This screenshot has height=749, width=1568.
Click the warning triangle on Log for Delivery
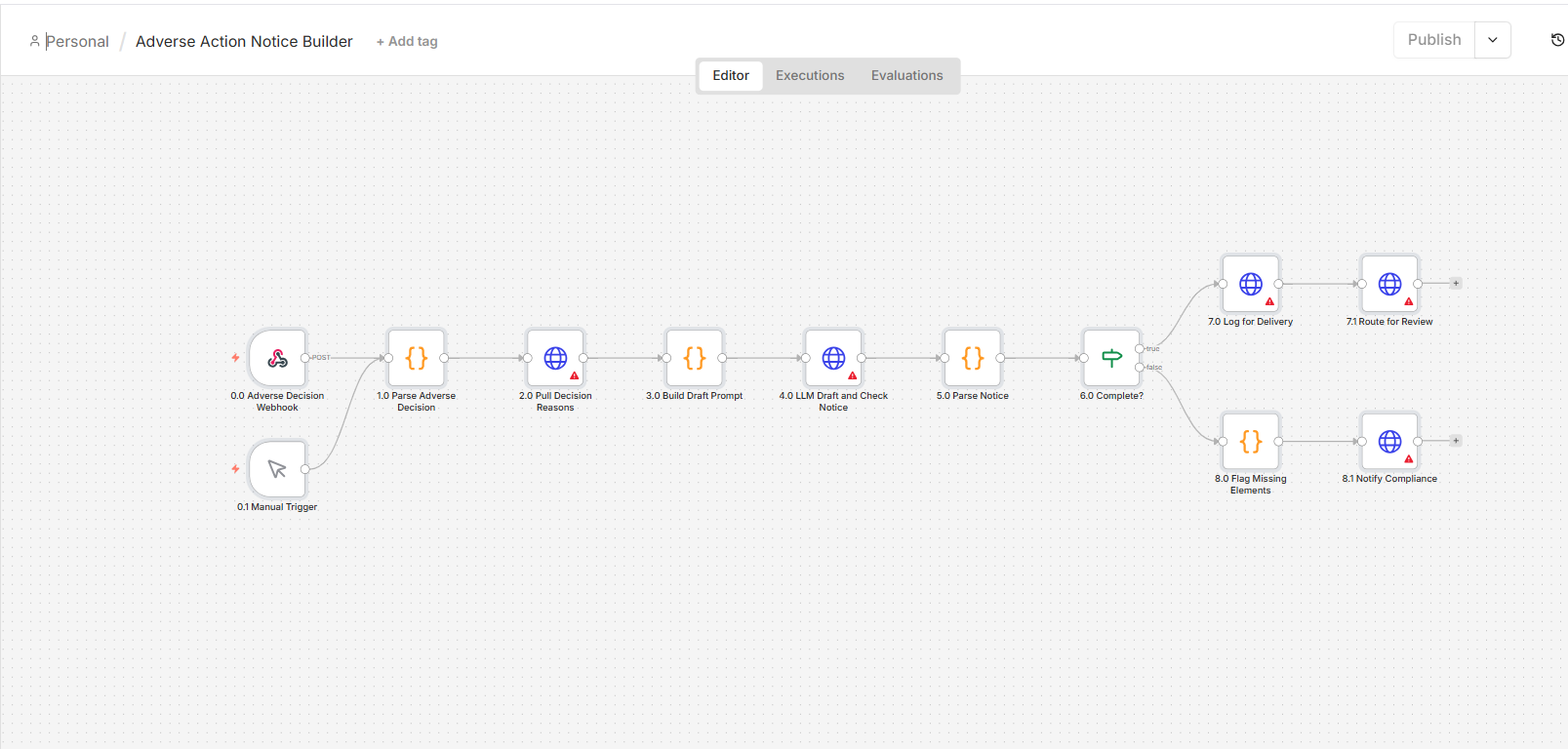[x=1269, y=301]
